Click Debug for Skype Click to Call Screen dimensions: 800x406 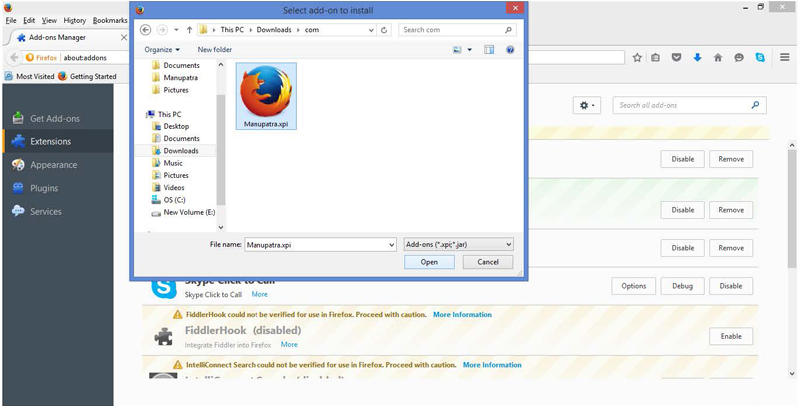click(x=682, y=286)
